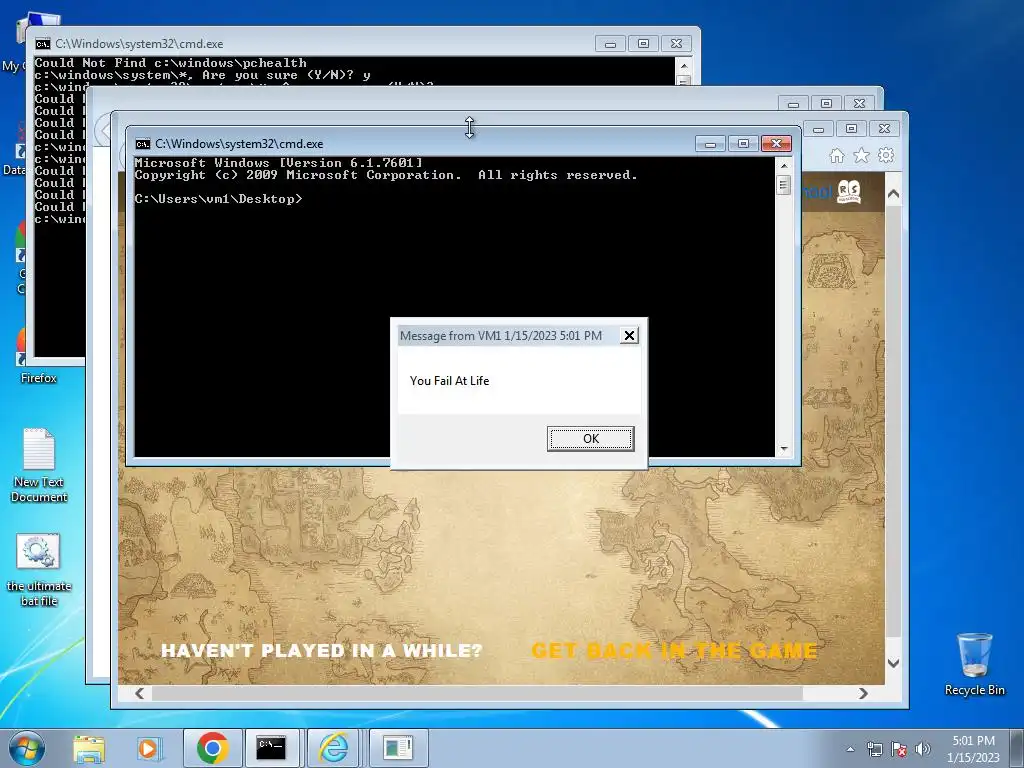This screenshot has width=1024, height=768.
Task: Click the Show Desktop strip on the taskbar
Action: click(x=1017, y=748)
